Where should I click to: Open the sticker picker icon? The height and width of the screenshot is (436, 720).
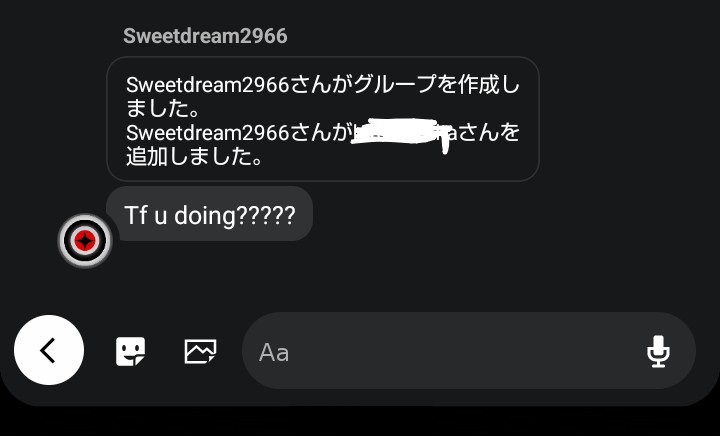click(x=130, y=351)
